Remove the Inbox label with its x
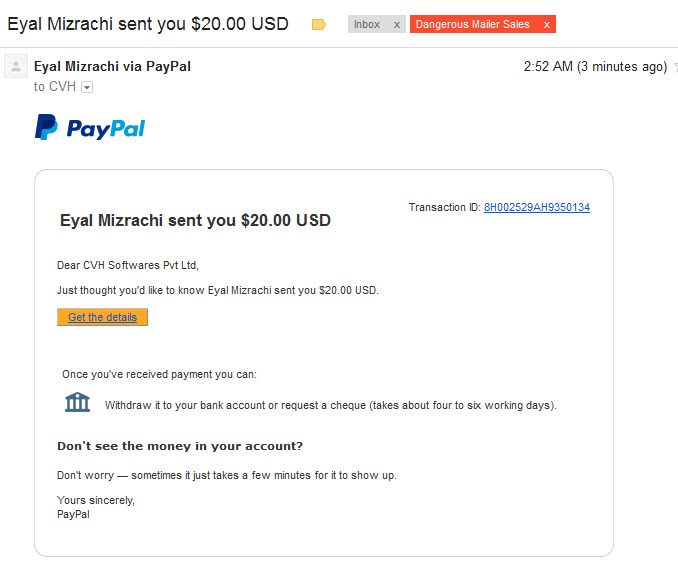The width and height of the screenshot is (678, 580). click(397, 25)
